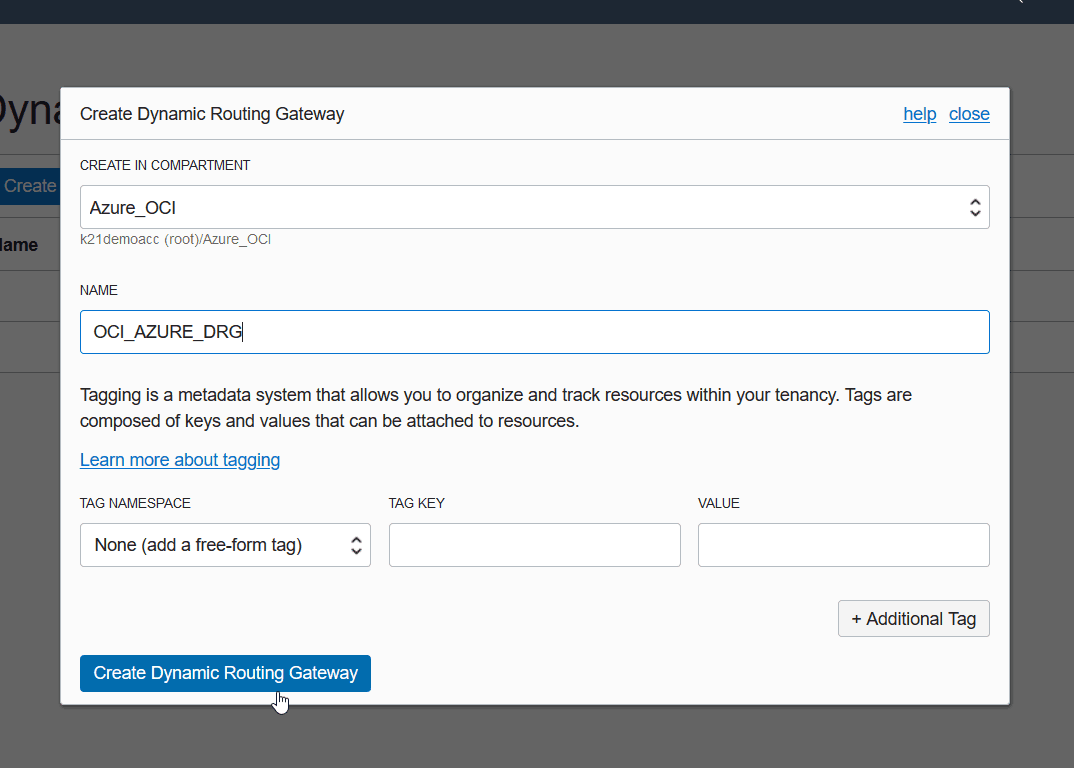Click the VALUE column label
This screenshot has height=768, width=1074.
pyautogui.click(x=719, y=503)
